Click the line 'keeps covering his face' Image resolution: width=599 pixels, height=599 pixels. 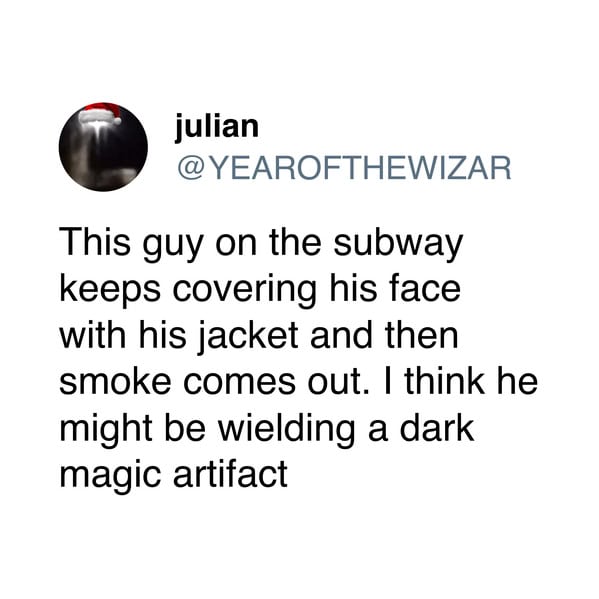point(260,291)
